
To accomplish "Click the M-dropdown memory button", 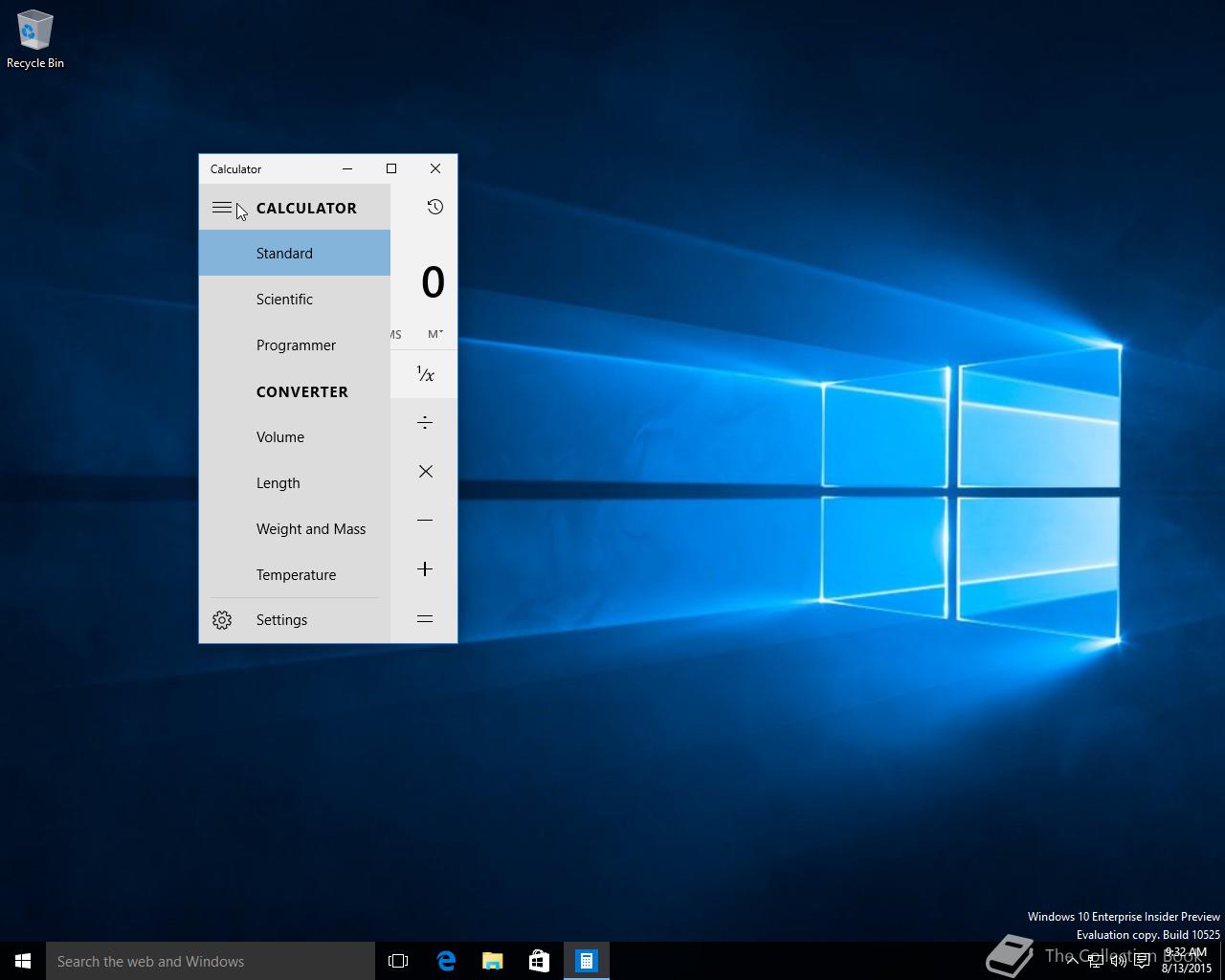I will pyautogui.click(x=435, y=334).
